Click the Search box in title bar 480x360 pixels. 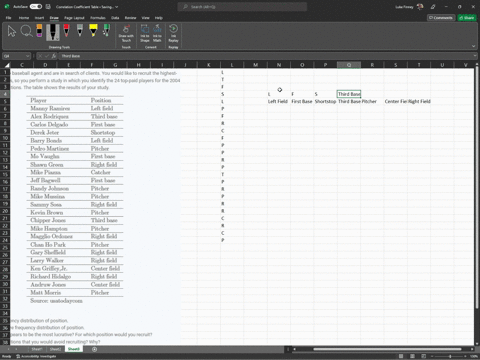click(x=242, y=7)
